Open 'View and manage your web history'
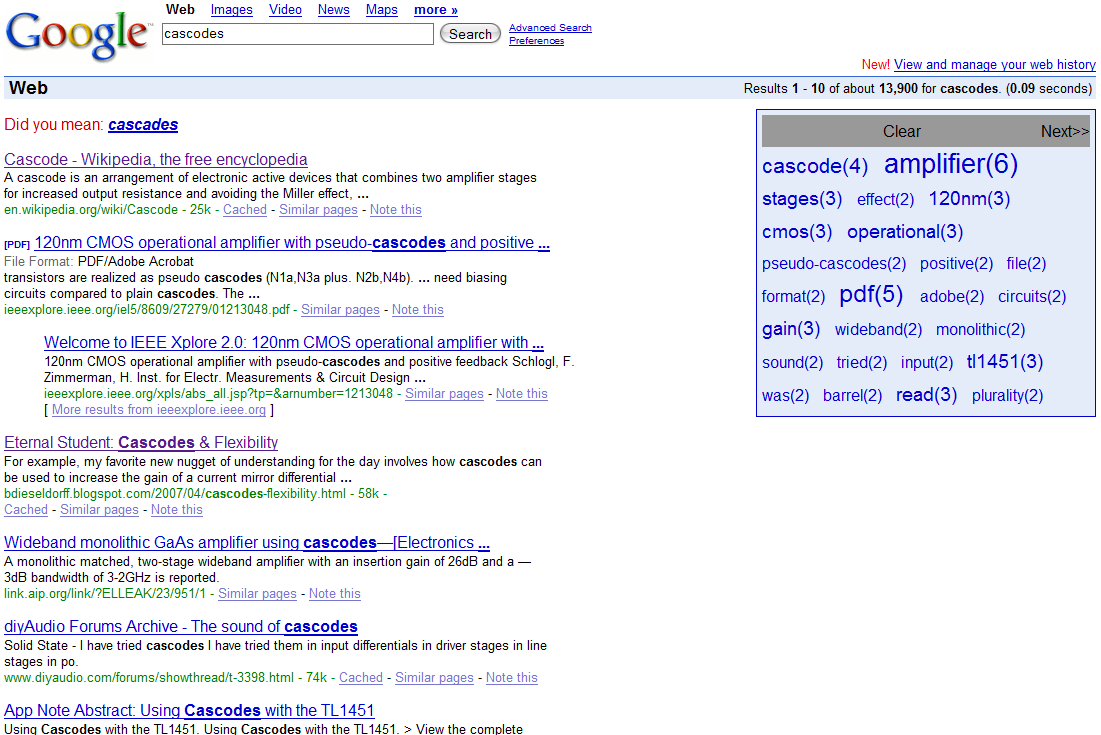This screenshot has width=1101, height=735. 994,65
